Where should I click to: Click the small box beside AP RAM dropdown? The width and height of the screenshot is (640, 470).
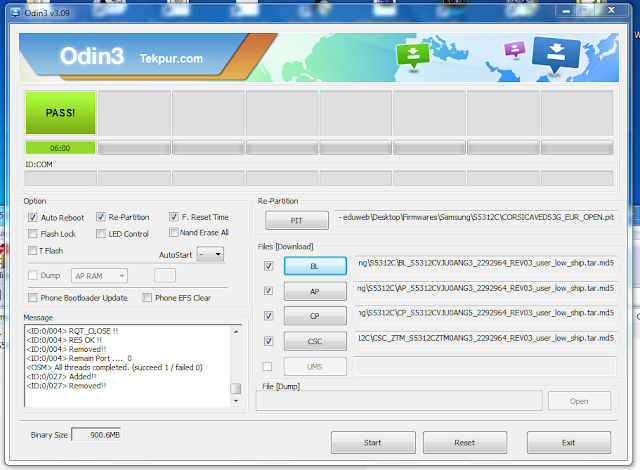click(x=165, y=275)
